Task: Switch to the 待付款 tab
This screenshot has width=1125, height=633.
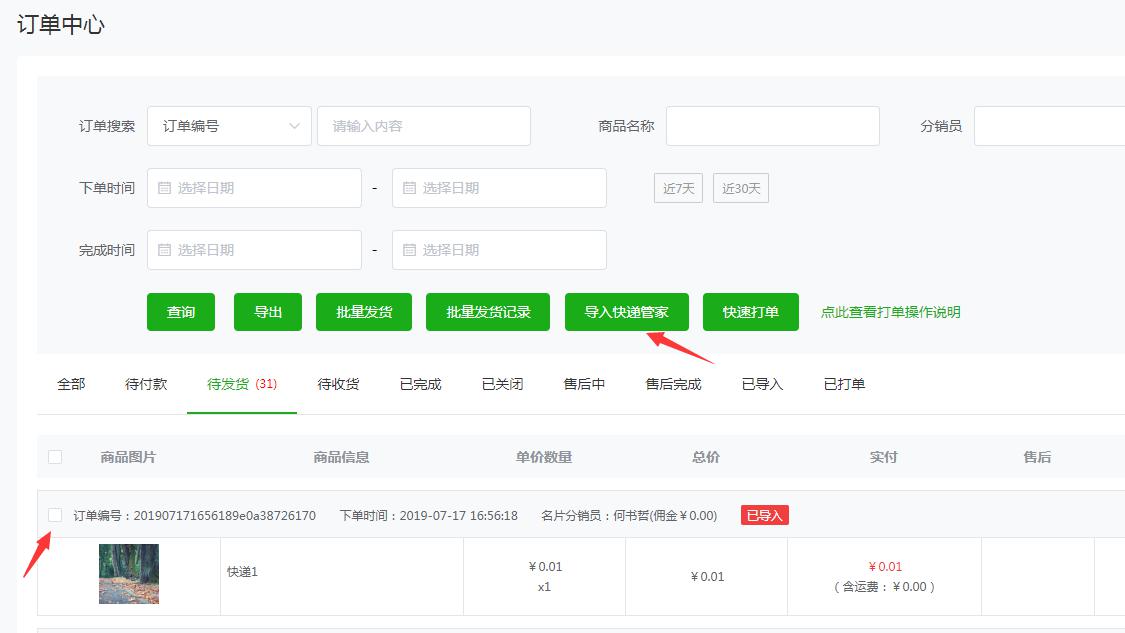Action: [x=146, y=384]
